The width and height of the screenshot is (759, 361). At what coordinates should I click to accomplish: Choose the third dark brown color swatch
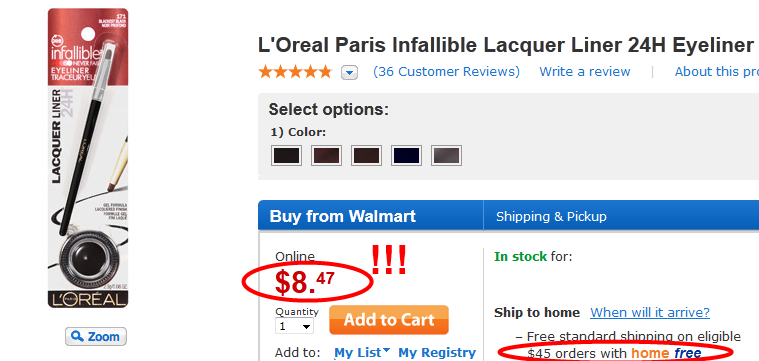click(x=366, y=156)
